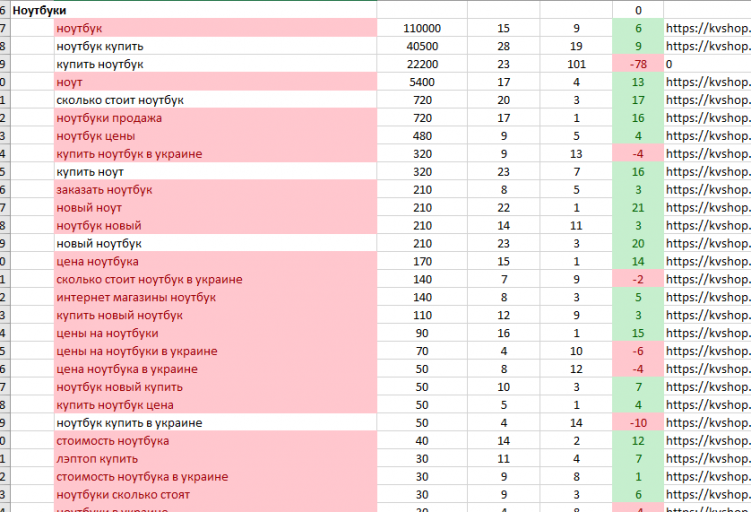Click the red difference cell -6

(638, 351)
